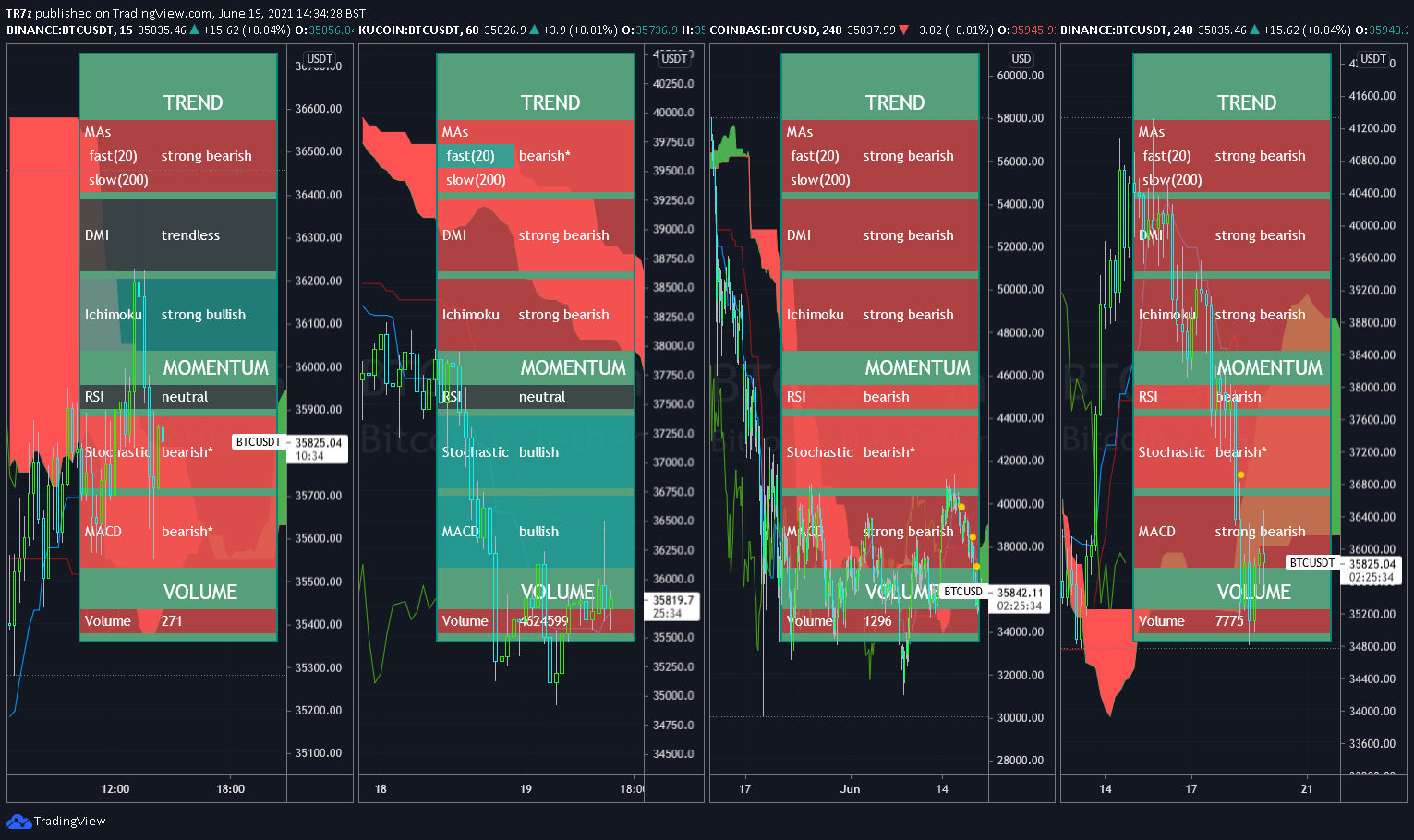The height and width of the screenshot is (840, 1414).
Task: Click BTCUSDT 35825.04 price tag with 10:34 countdown
Action: [x=289, y=449]
